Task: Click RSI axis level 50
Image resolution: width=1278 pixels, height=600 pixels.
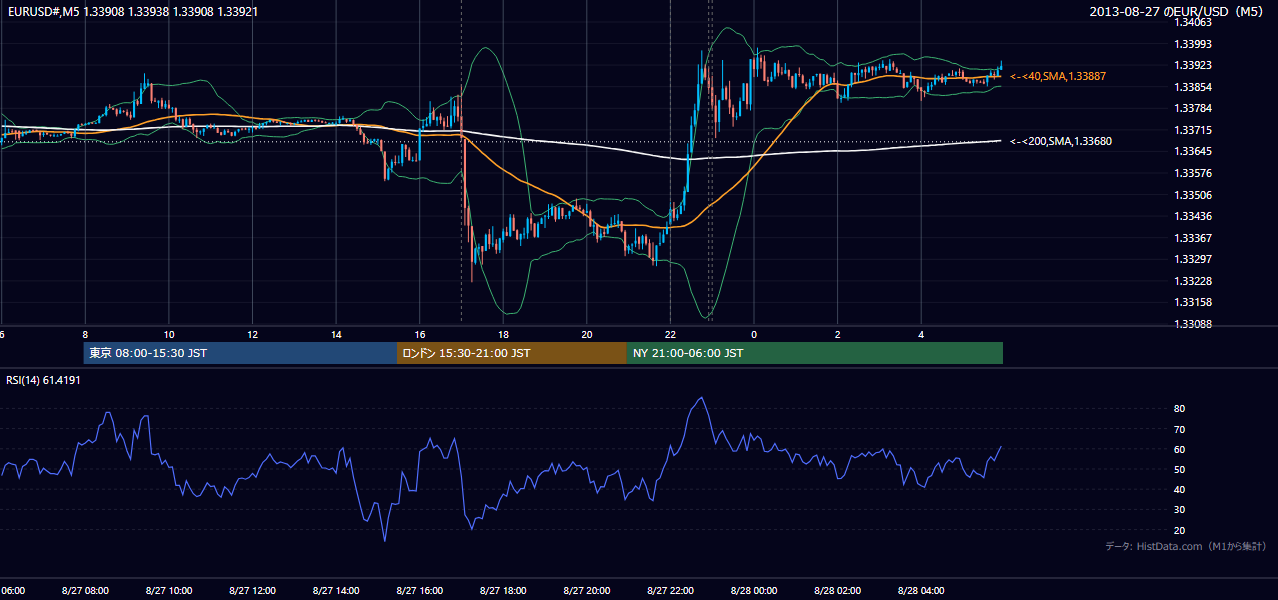Action: tap(1180, 470)
